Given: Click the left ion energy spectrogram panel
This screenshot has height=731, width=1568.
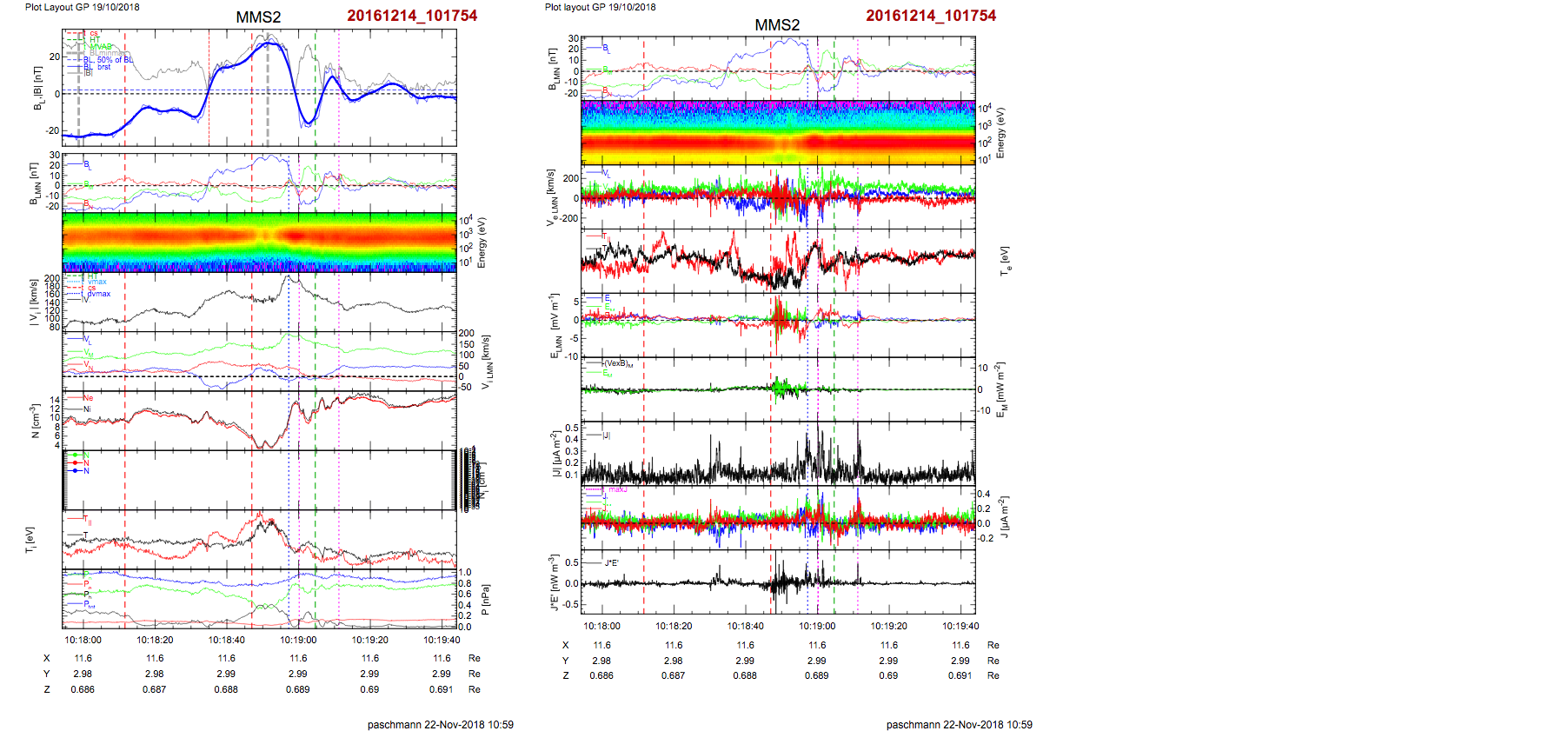Looking at the screenshot, I should [x=259, y=243].
